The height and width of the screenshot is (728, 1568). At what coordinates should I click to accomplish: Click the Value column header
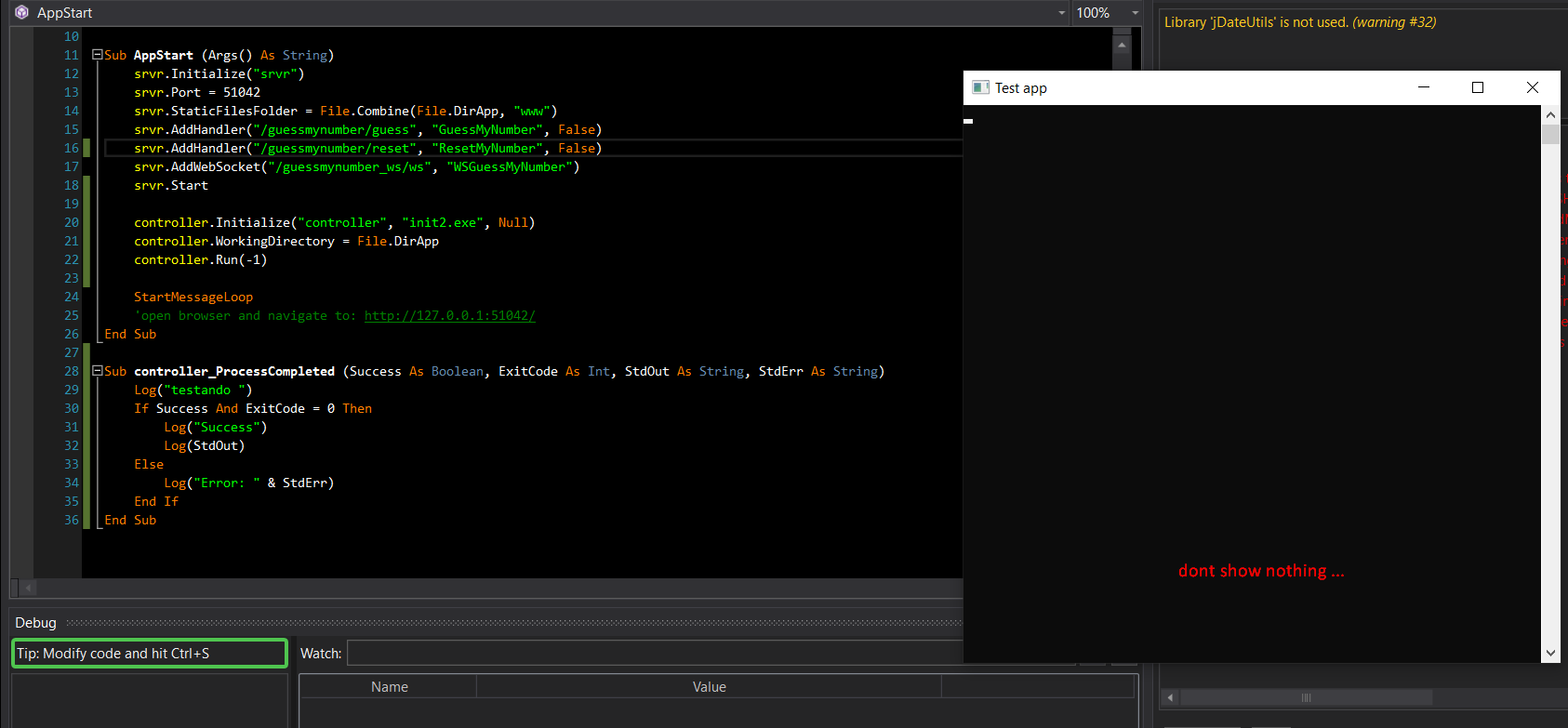[709, 687]
